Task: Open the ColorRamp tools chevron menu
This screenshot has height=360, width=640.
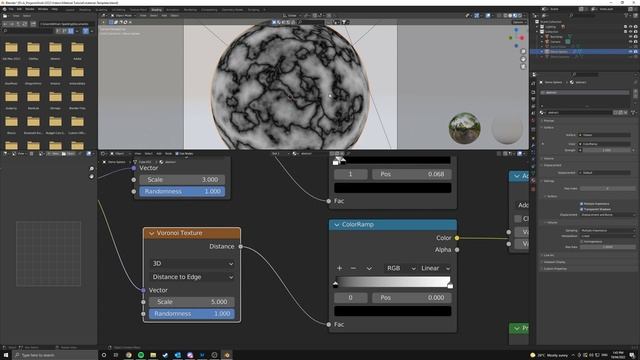Action: coord(369,268)
